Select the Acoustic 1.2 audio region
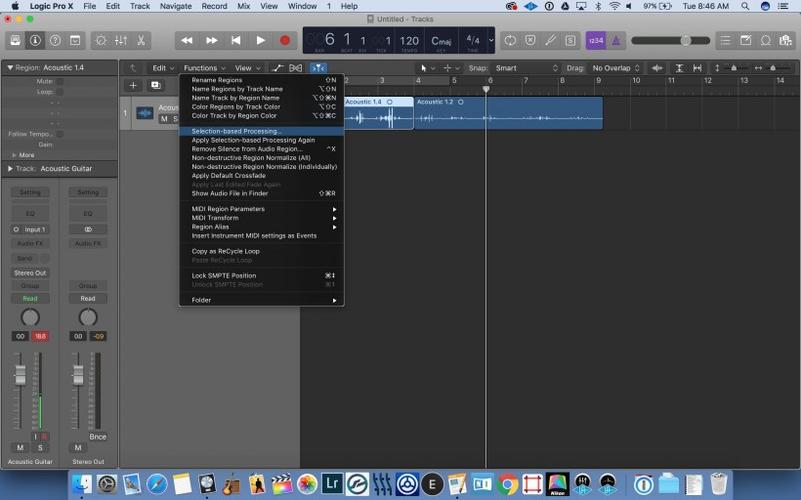Image resolution: width=801 pixels, height=500 pixels. pos(508,113)
